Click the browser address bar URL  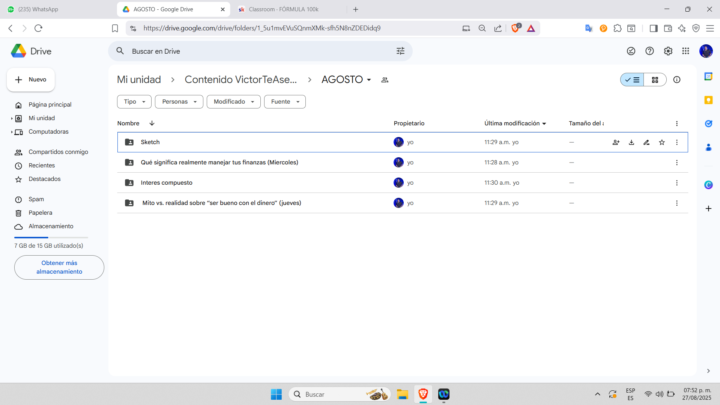point(262,28)
